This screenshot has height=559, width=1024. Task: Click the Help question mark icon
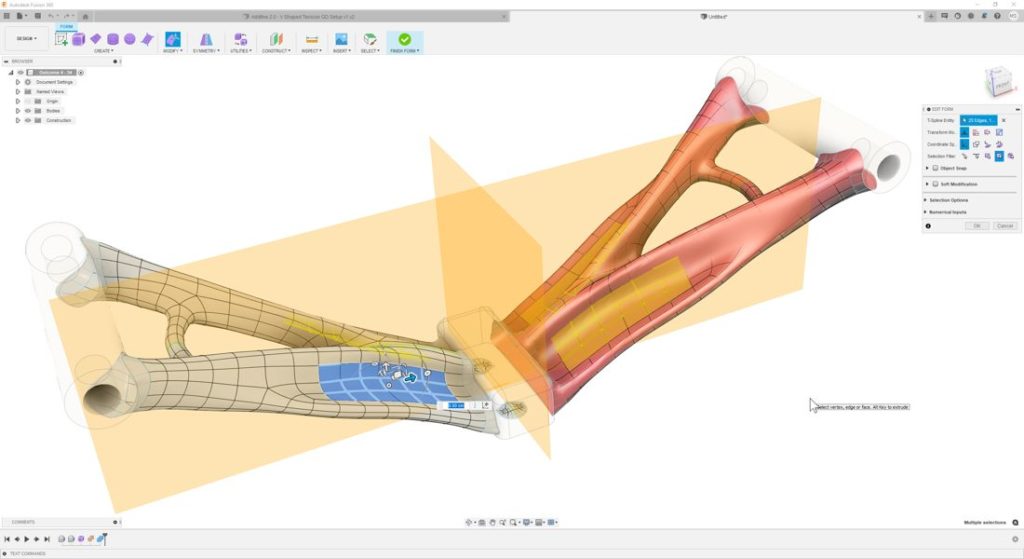point(997,16)
